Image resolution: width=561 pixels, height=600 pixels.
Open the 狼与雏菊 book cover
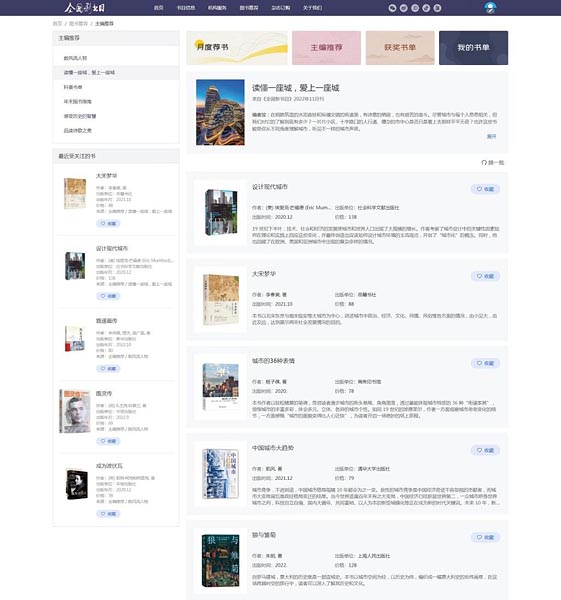coord(220,561)
